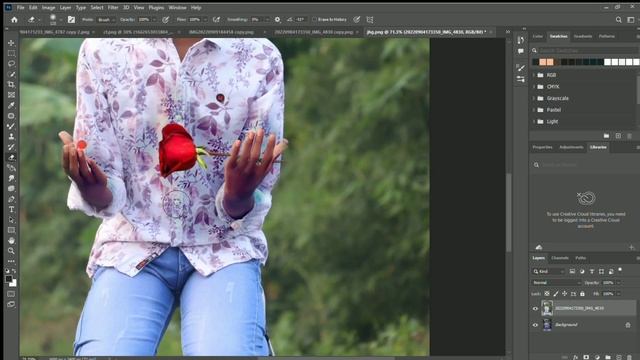Click the Home icon in options bar
The width and height of the screenshot is (640, 360).
click(14, 20)
